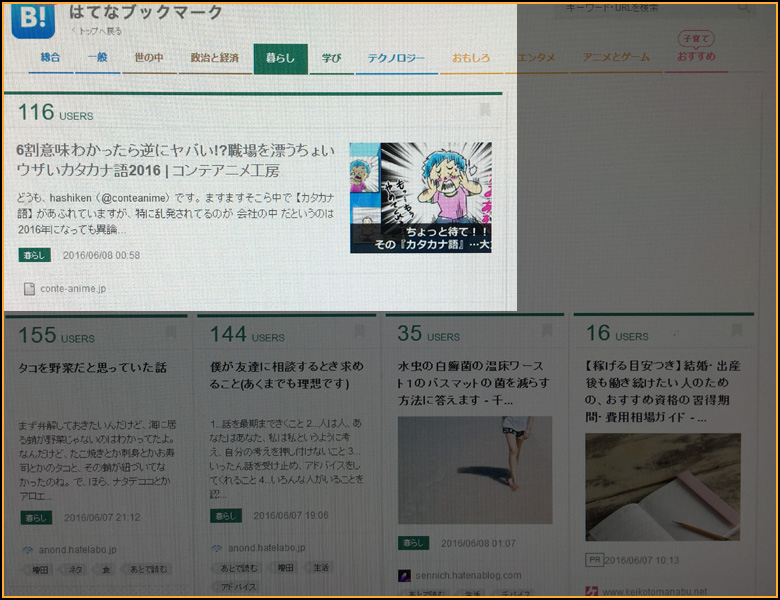The image size is (780, 600).
Task: Click the timestamp 2016/06/08 00:58
Action: [101, 255]
